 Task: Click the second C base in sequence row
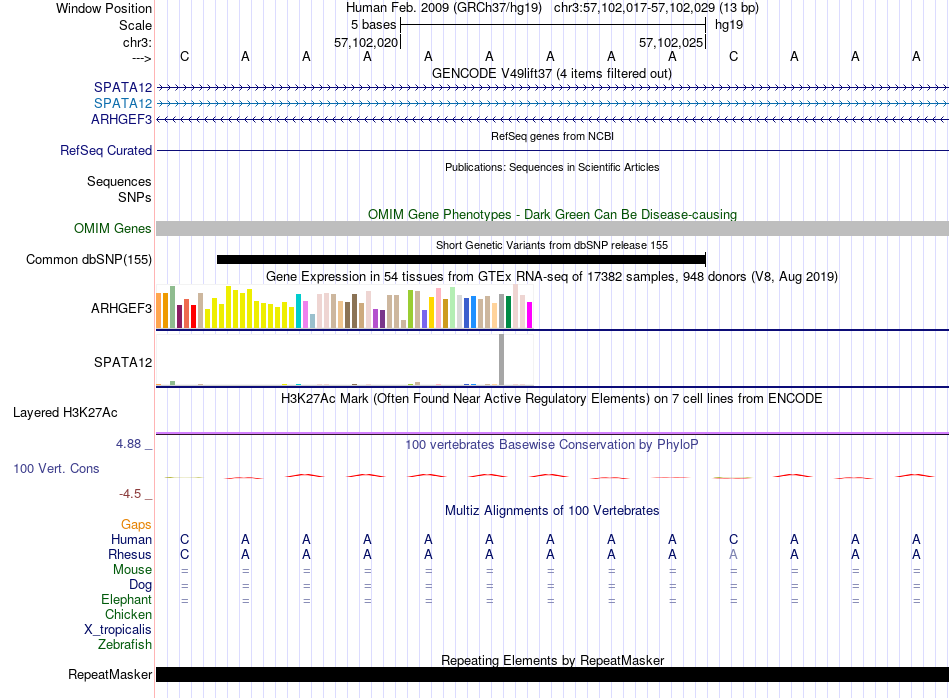[734, 56]
